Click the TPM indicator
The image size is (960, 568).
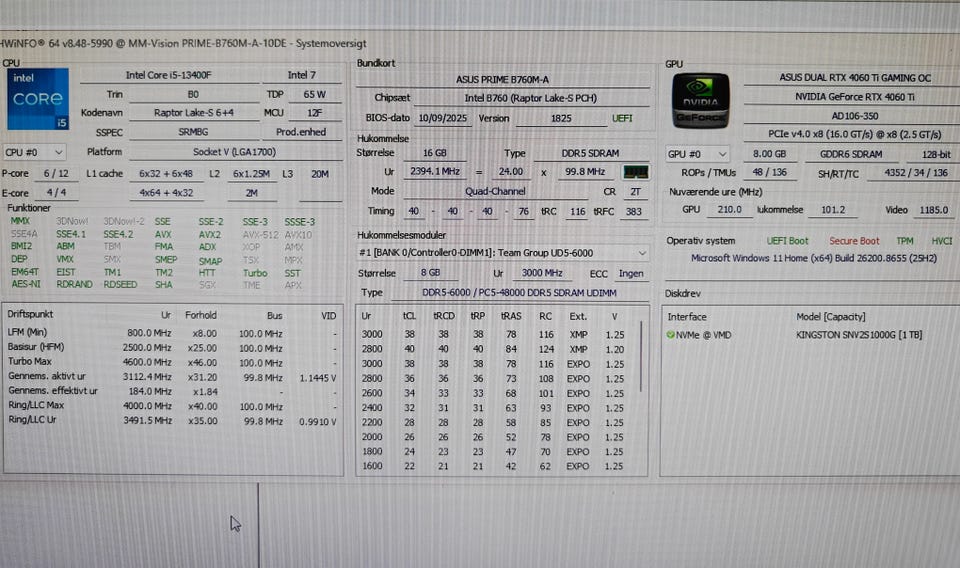click(905, 241)
